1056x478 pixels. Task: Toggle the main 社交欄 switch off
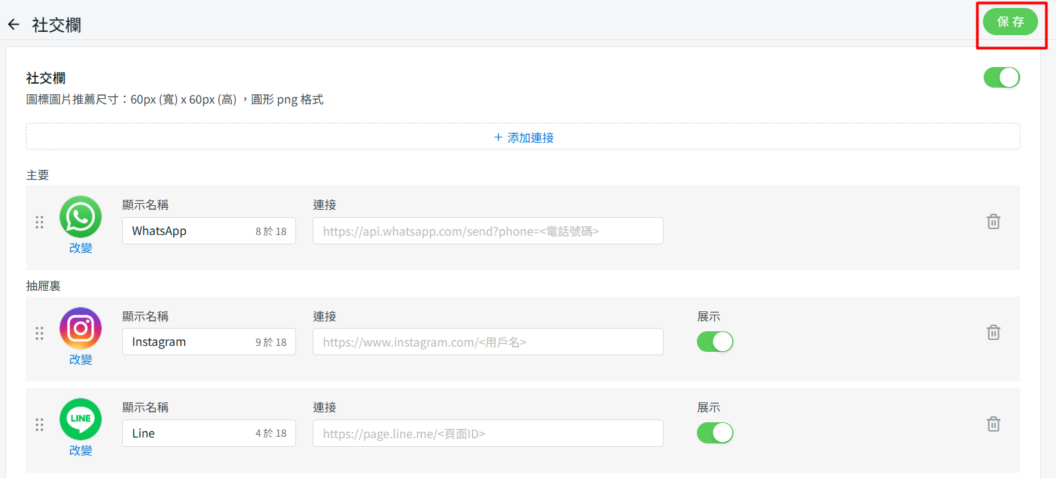pyautogui.click(x=1001, y=77)
